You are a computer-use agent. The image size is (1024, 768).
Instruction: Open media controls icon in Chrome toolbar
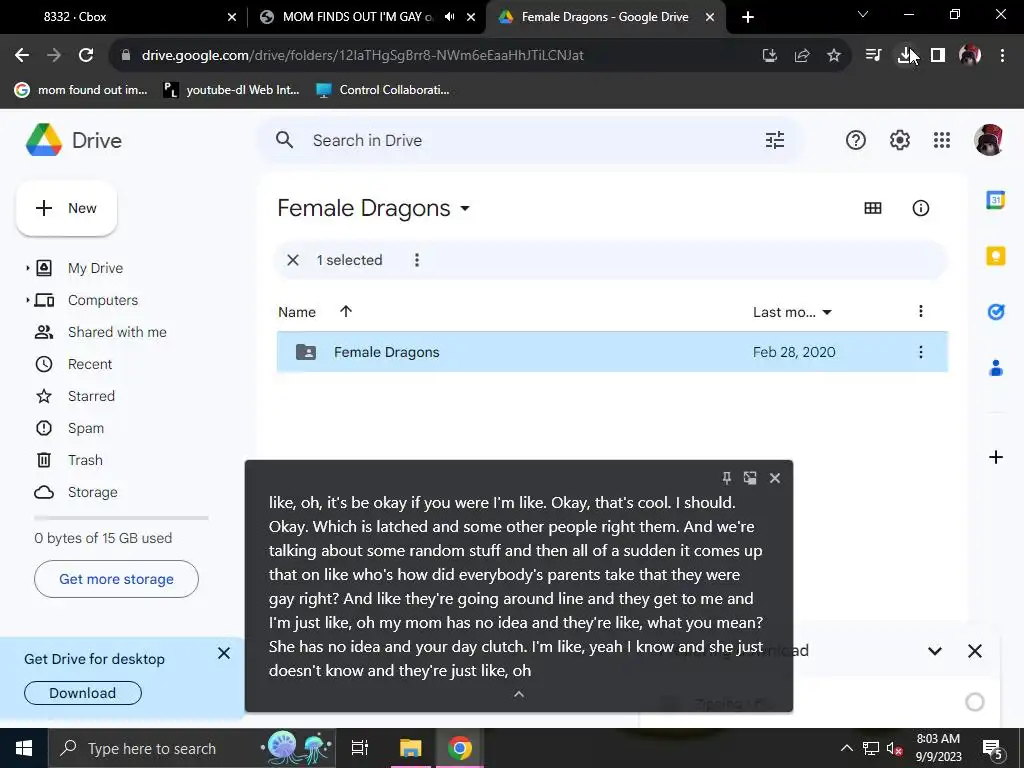(873, 56)
